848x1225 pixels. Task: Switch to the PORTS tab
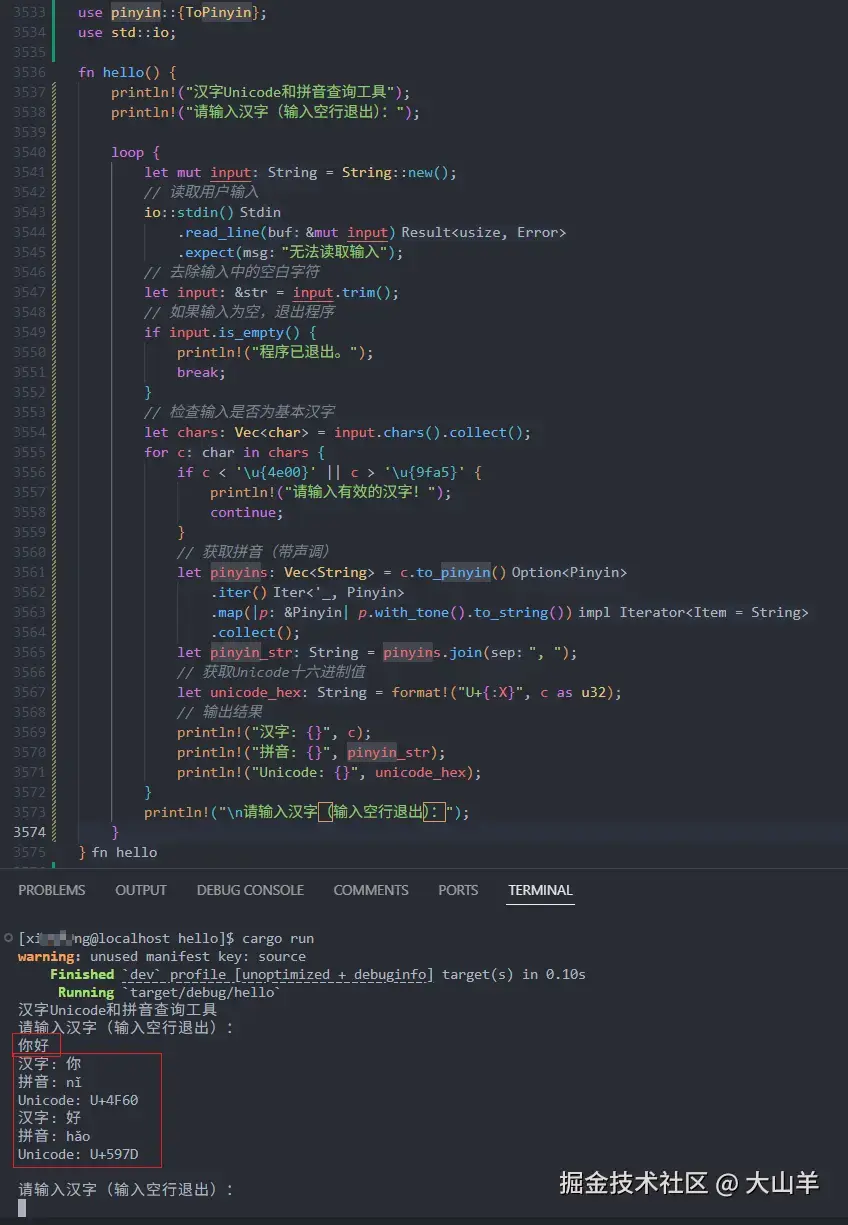pos(458,890)
